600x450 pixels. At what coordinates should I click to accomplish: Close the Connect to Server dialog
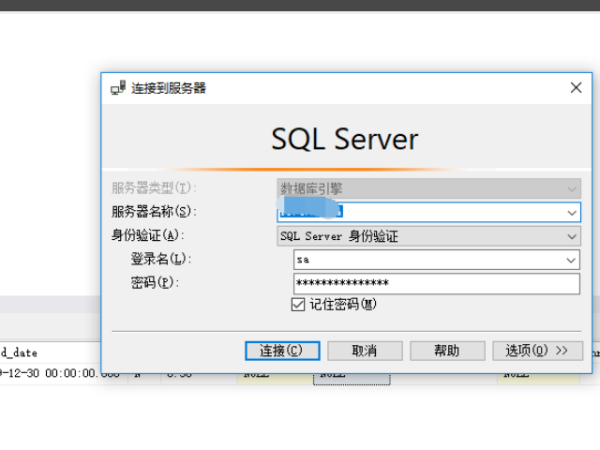coord(576,88)
